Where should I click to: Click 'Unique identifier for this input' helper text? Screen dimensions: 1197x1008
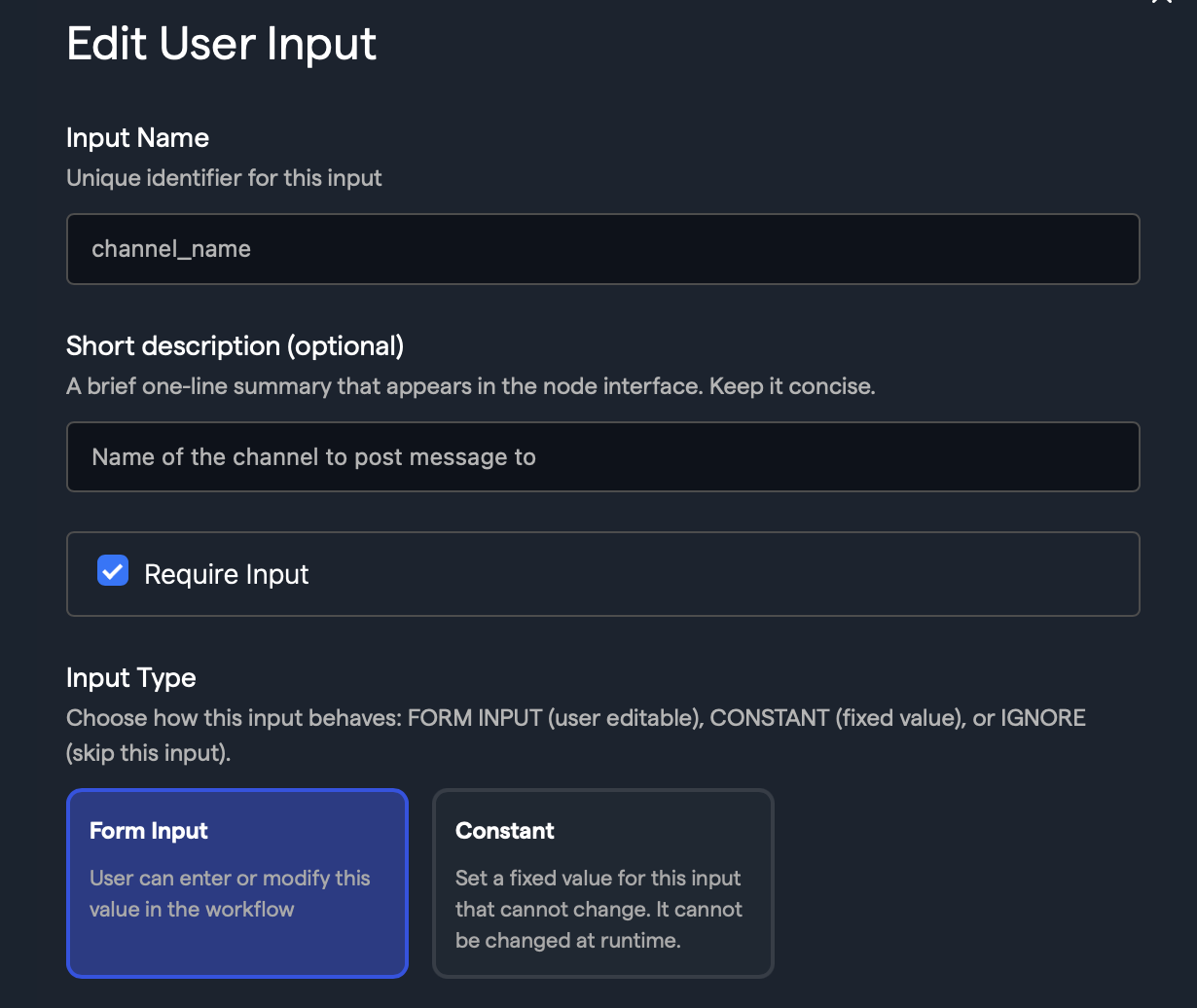pos(224,178)
